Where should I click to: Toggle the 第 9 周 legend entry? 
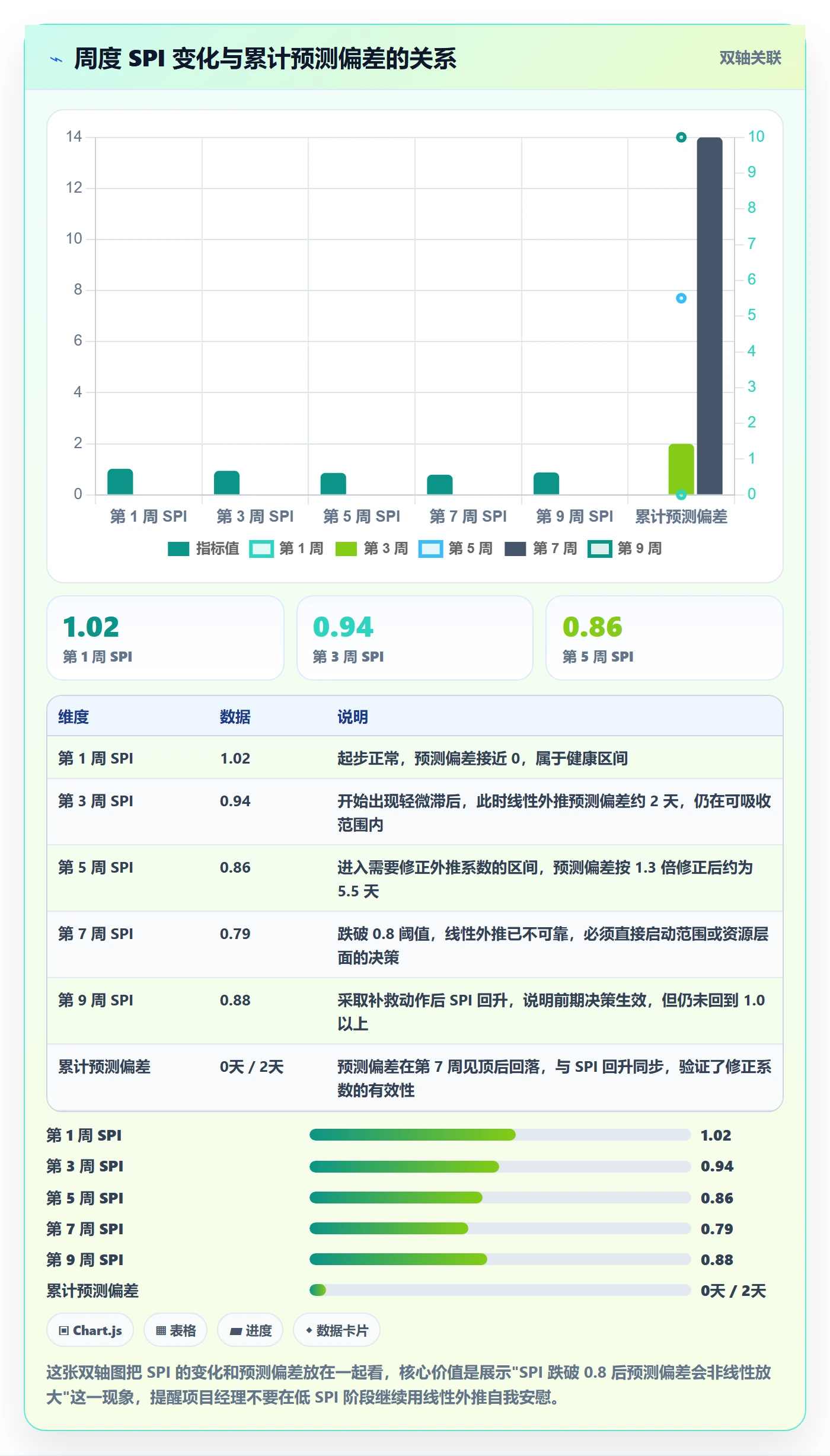point(625,549)
